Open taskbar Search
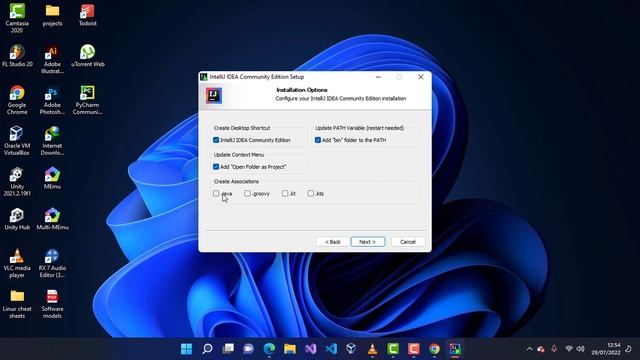 pyautogui.click(x=207, y=349)
